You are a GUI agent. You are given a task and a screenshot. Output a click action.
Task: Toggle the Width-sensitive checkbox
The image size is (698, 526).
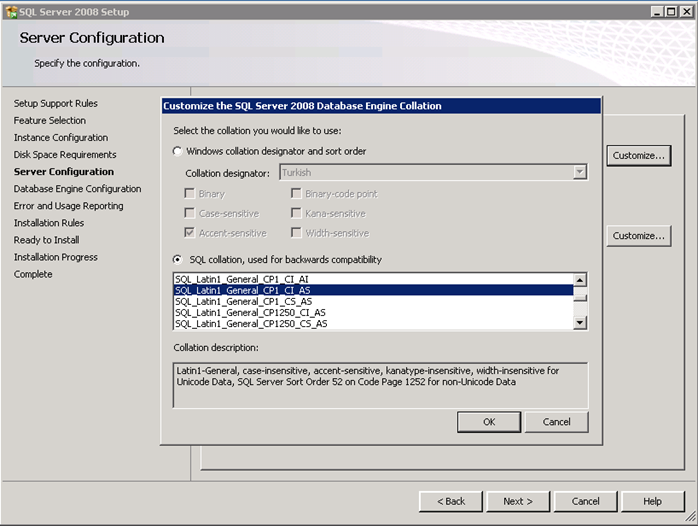[296, 233]
